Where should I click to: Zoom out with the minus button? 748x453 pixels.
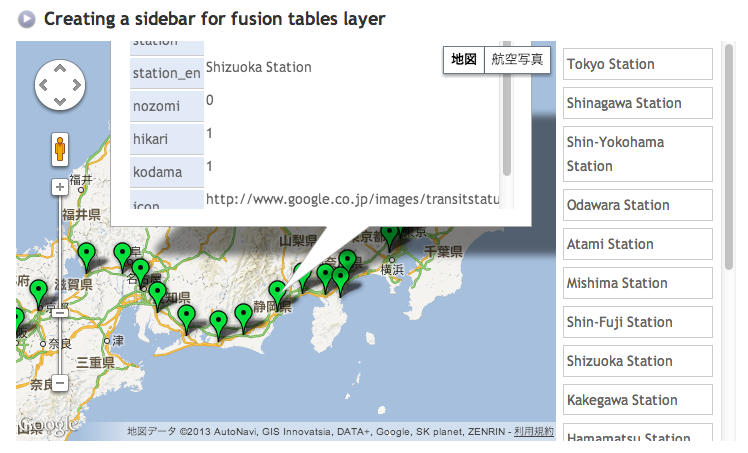[x=60, y=383]
